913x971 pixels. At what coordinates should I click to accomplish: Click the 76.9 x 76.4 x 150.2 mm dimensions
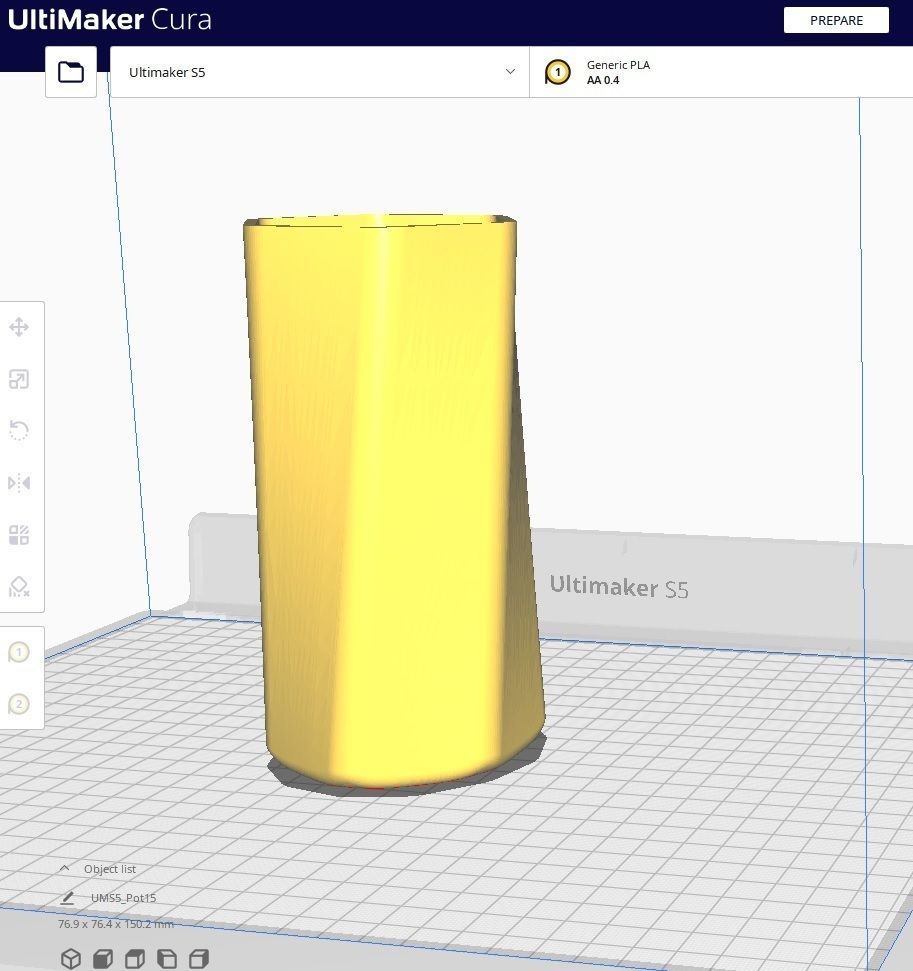pyautogui.click(x=116, y=924)
